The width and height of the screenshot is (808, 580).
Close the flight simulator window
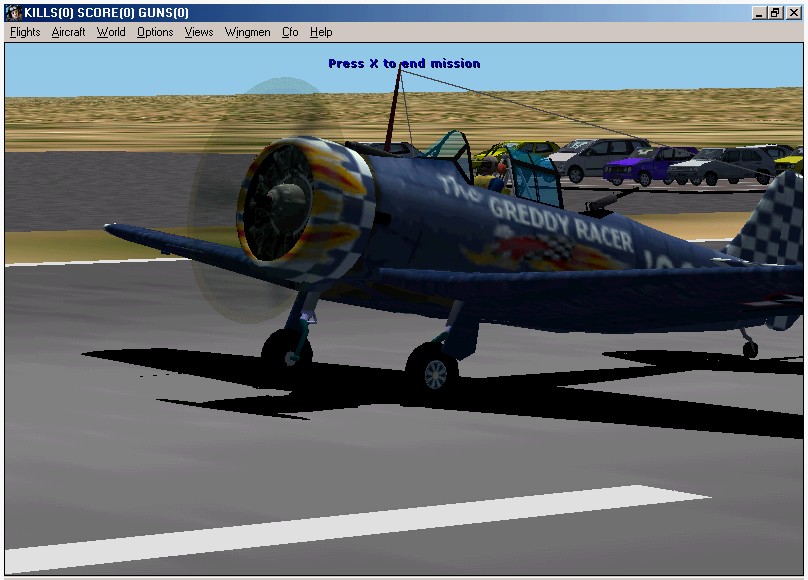pyautogui.click(x=794, y=13)
